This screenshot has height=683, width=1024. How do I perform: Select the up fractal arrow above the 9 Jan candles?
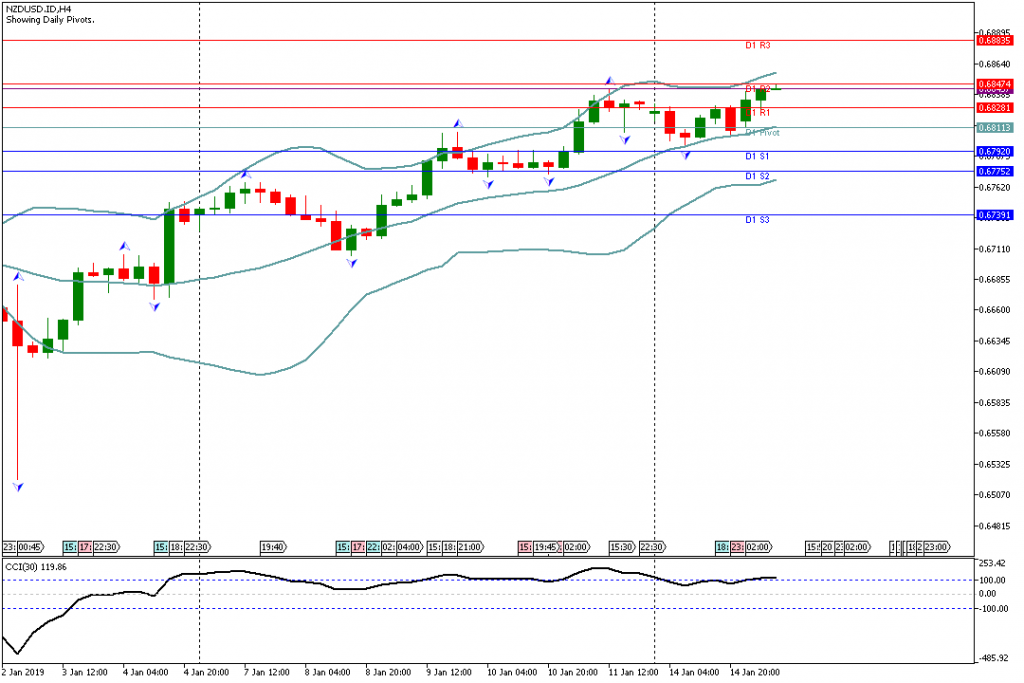pos(457,123)
